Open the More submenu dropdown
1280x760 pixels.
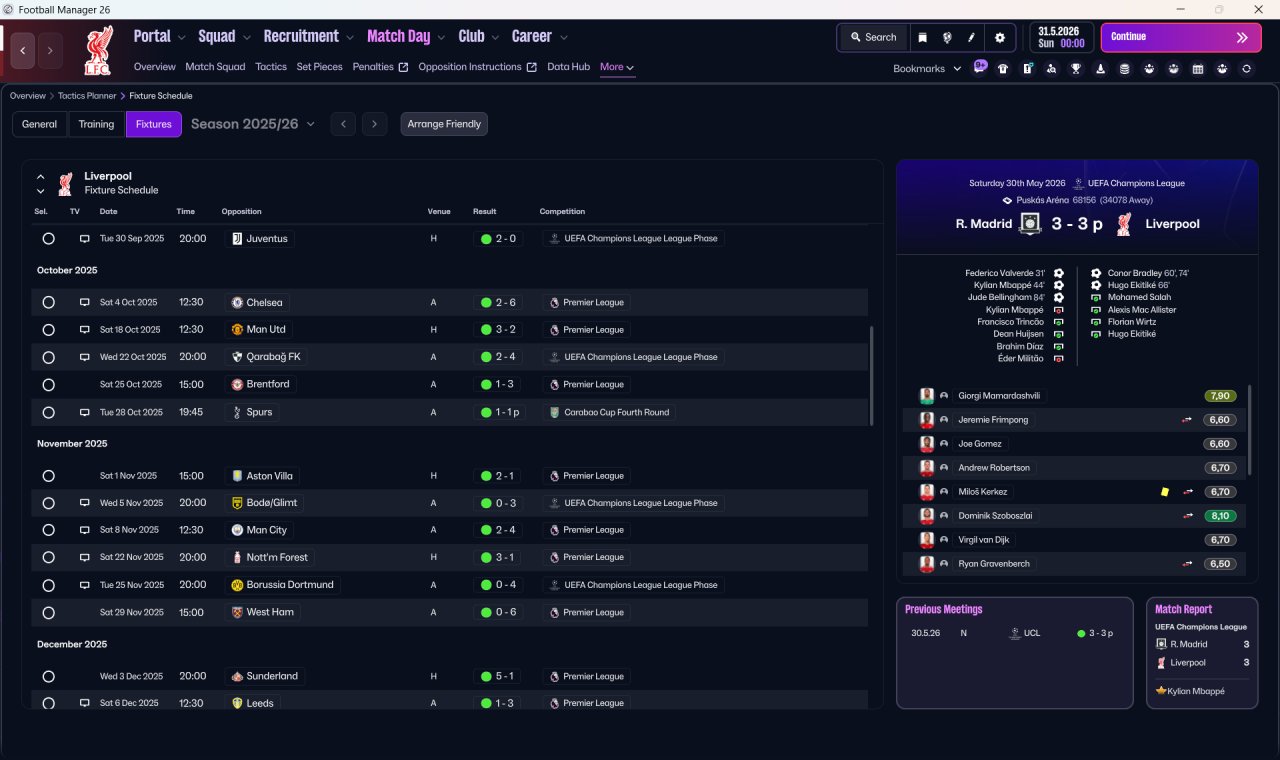[617, 67]
